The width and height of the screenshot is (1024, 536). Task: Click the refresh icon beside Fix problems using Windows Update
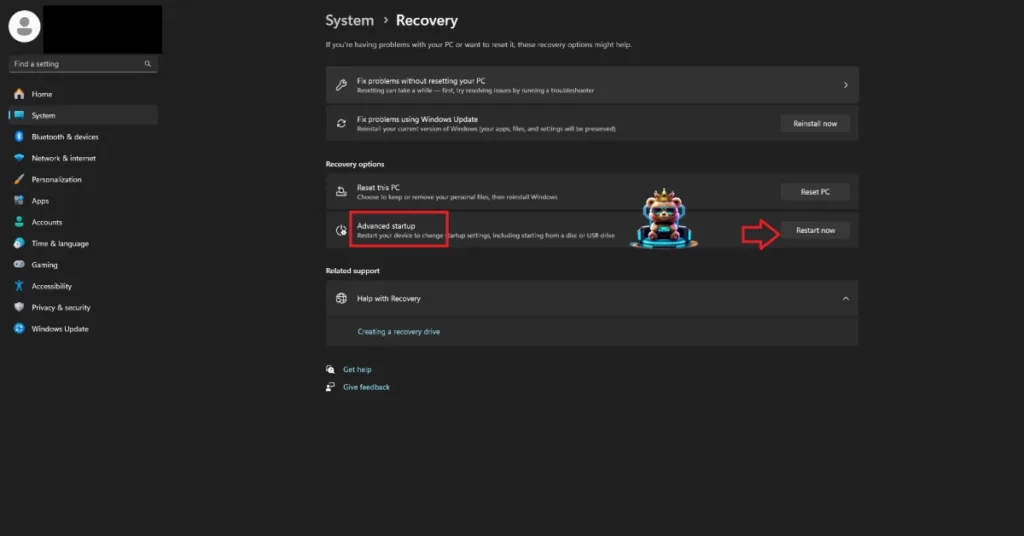point(341,123)
